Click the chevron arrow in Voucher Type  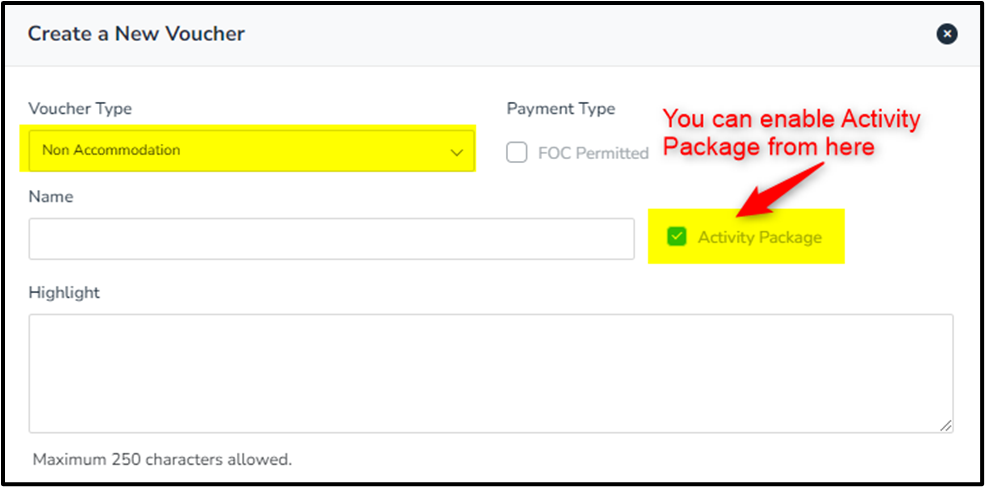point(457,152)
